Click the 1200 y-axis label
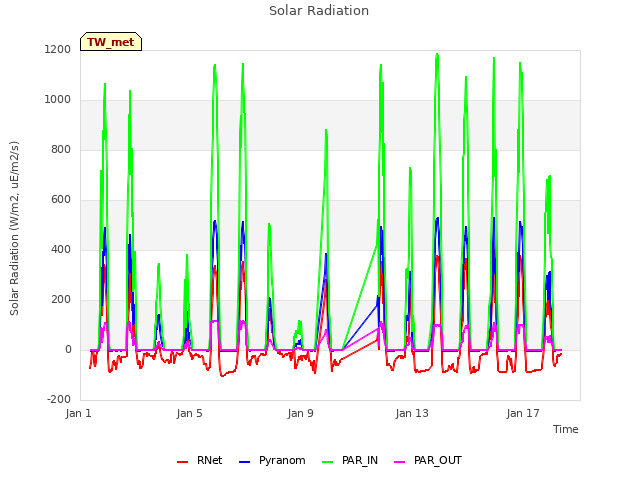The width and height of the screenshot is (640, 480). (x=58, y=49)
